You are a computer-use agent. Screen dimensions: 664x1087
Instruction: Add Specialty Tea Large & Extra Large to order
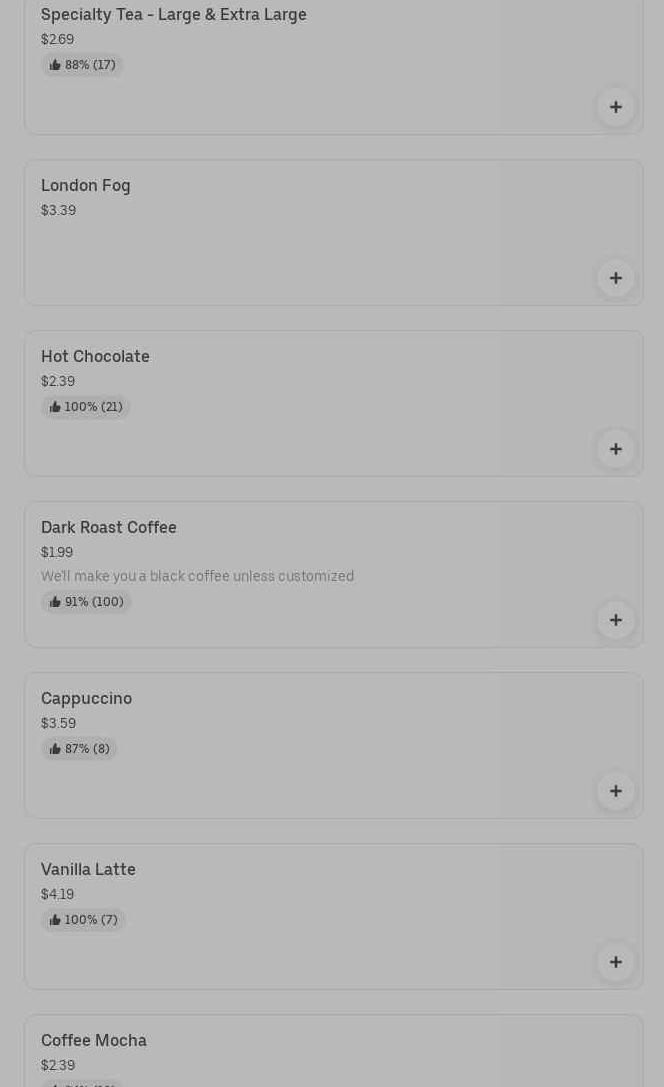pyautogui.click(x=615, y=107)
